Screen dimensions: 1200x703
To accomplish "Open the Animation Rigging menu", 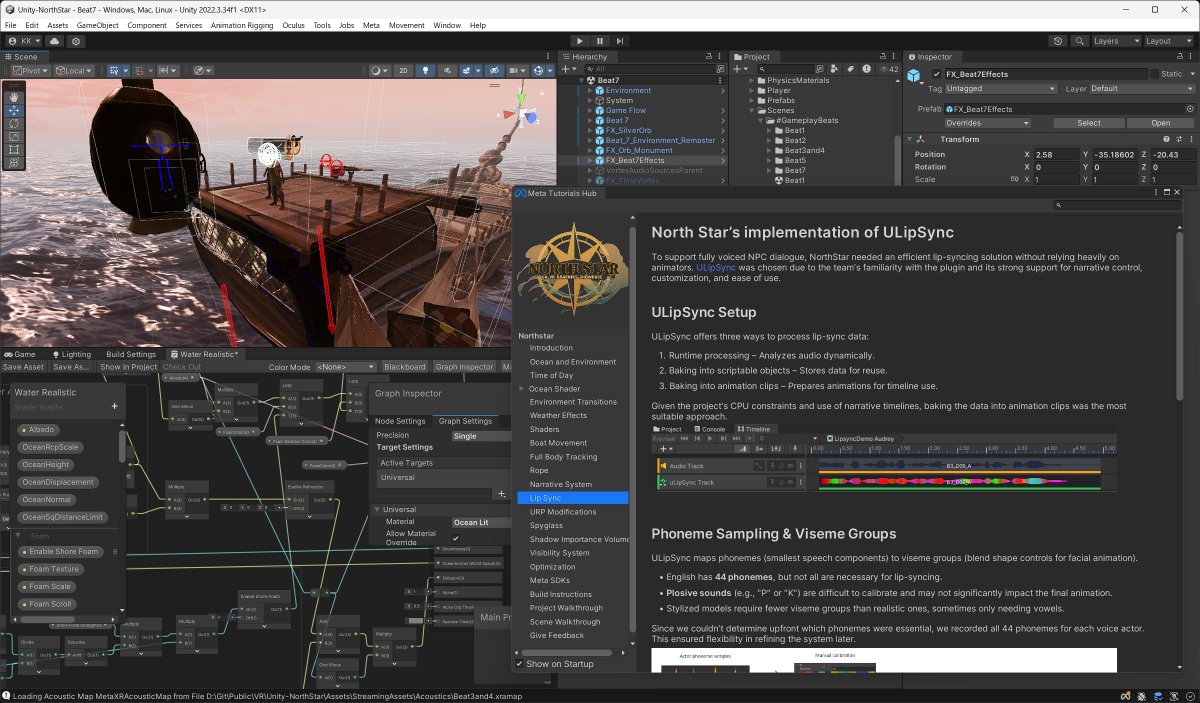I will pyautogui.click(x=241, y=25).
